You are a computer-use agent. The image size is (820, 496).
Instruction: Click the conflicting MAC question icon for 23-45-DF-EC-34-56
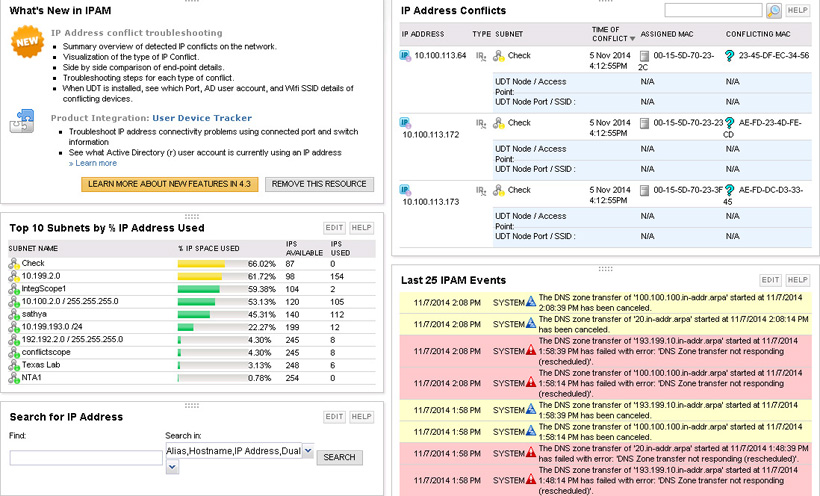click(730, 56)
